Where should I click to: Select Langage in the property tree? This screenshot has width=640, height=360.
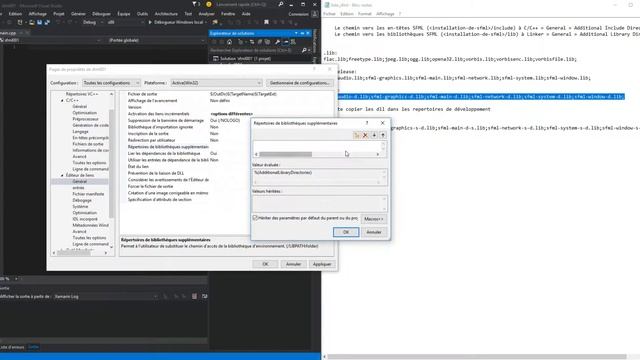[80, 131]
